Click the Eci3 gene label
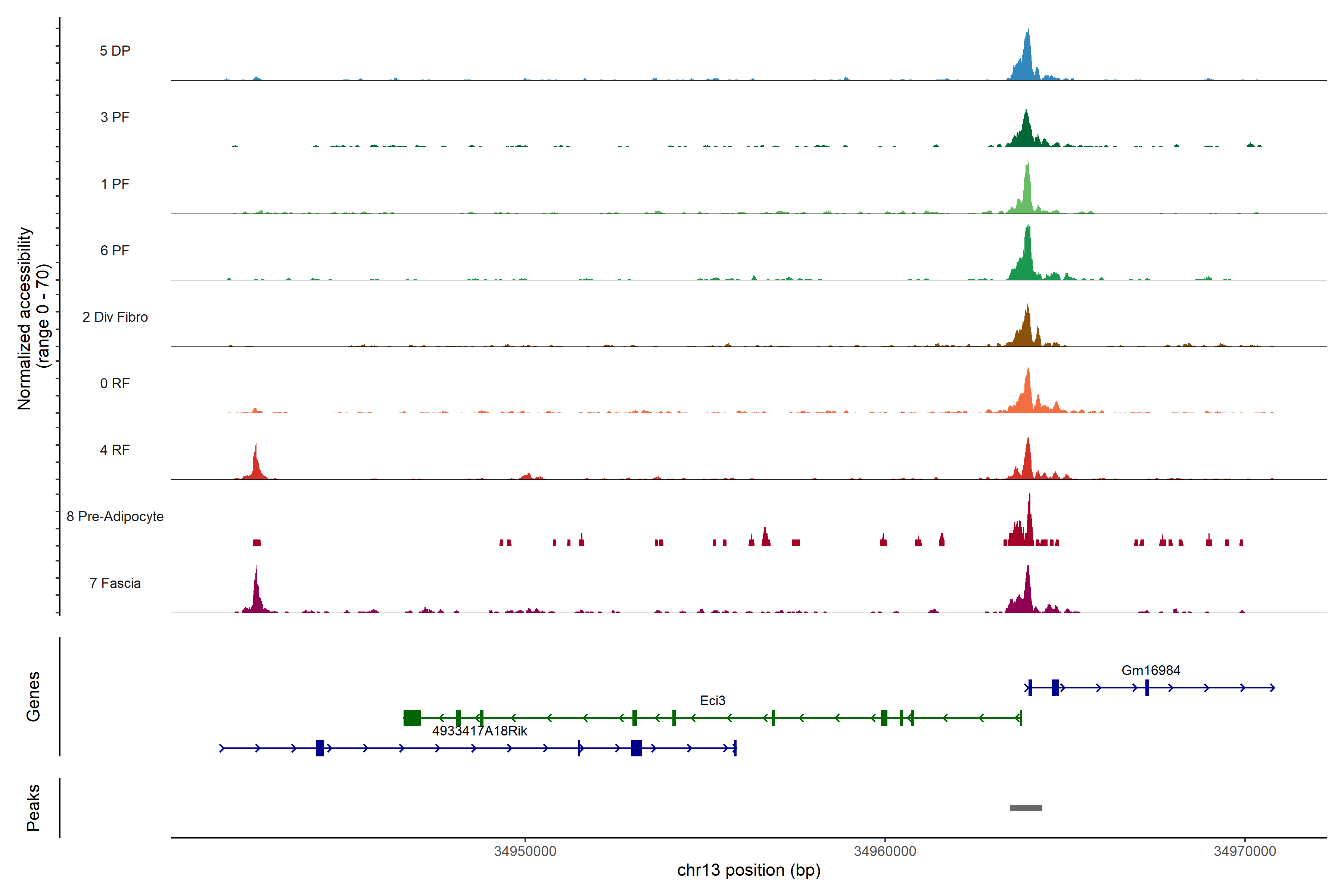The width and height of the screenshot is (1344, 896). [713, 701]
